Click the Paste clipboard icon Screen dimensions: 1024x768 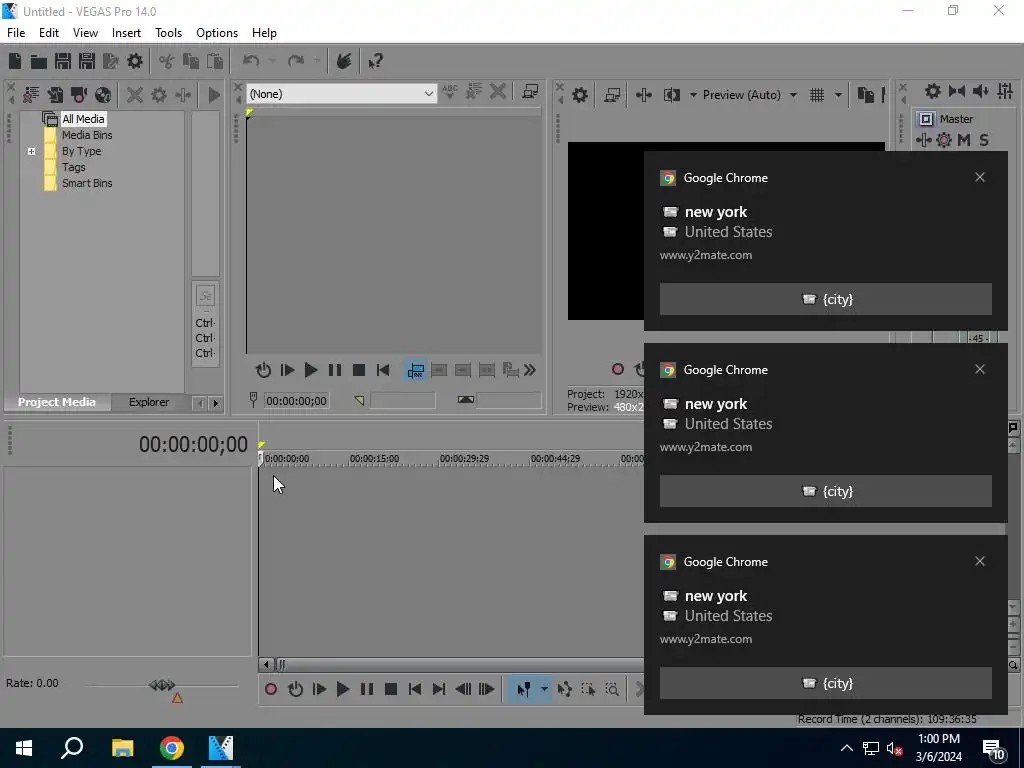click(x=215, y=61)
